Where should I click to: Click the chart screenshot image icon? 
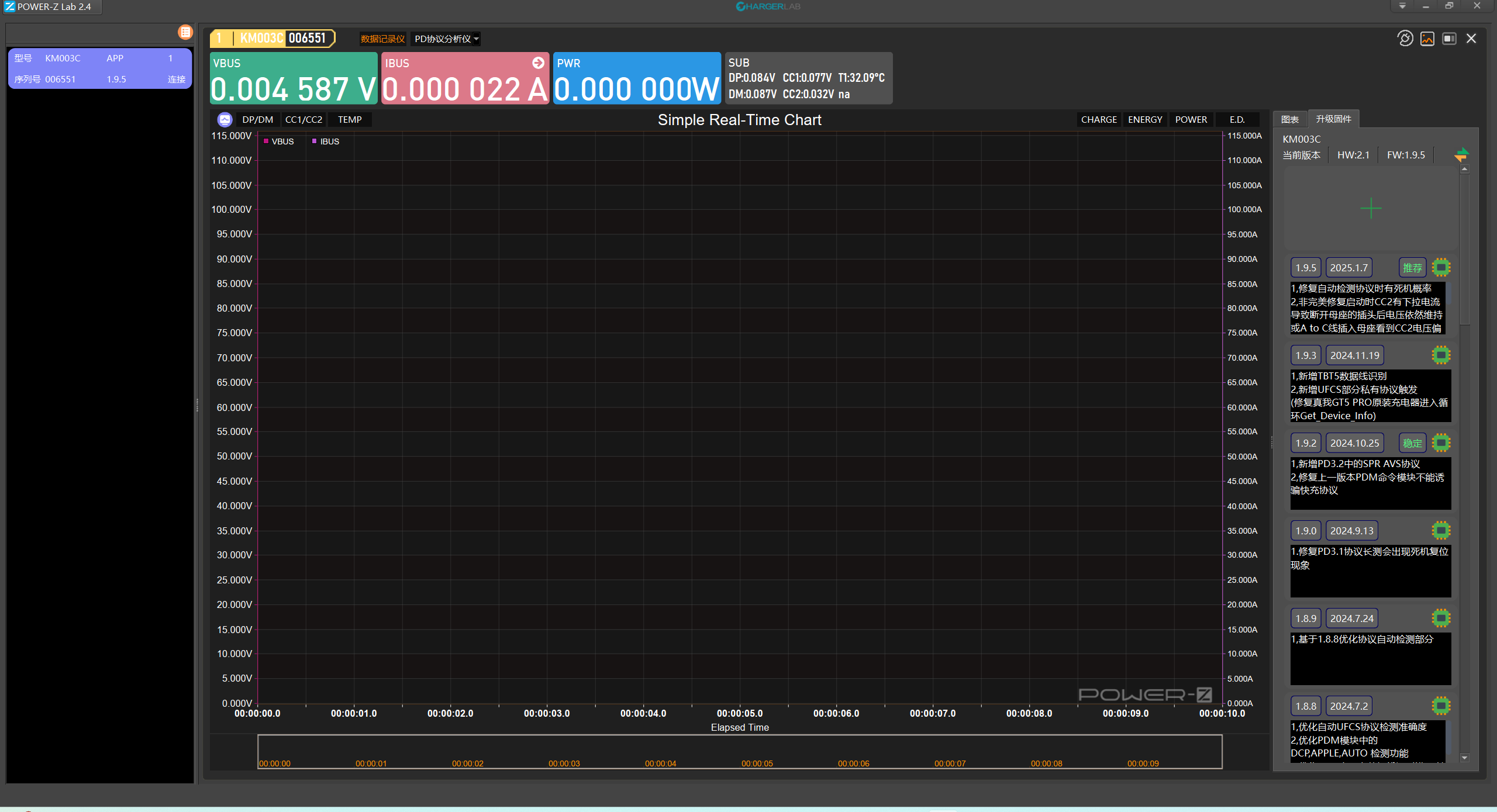coord(1427,39)
